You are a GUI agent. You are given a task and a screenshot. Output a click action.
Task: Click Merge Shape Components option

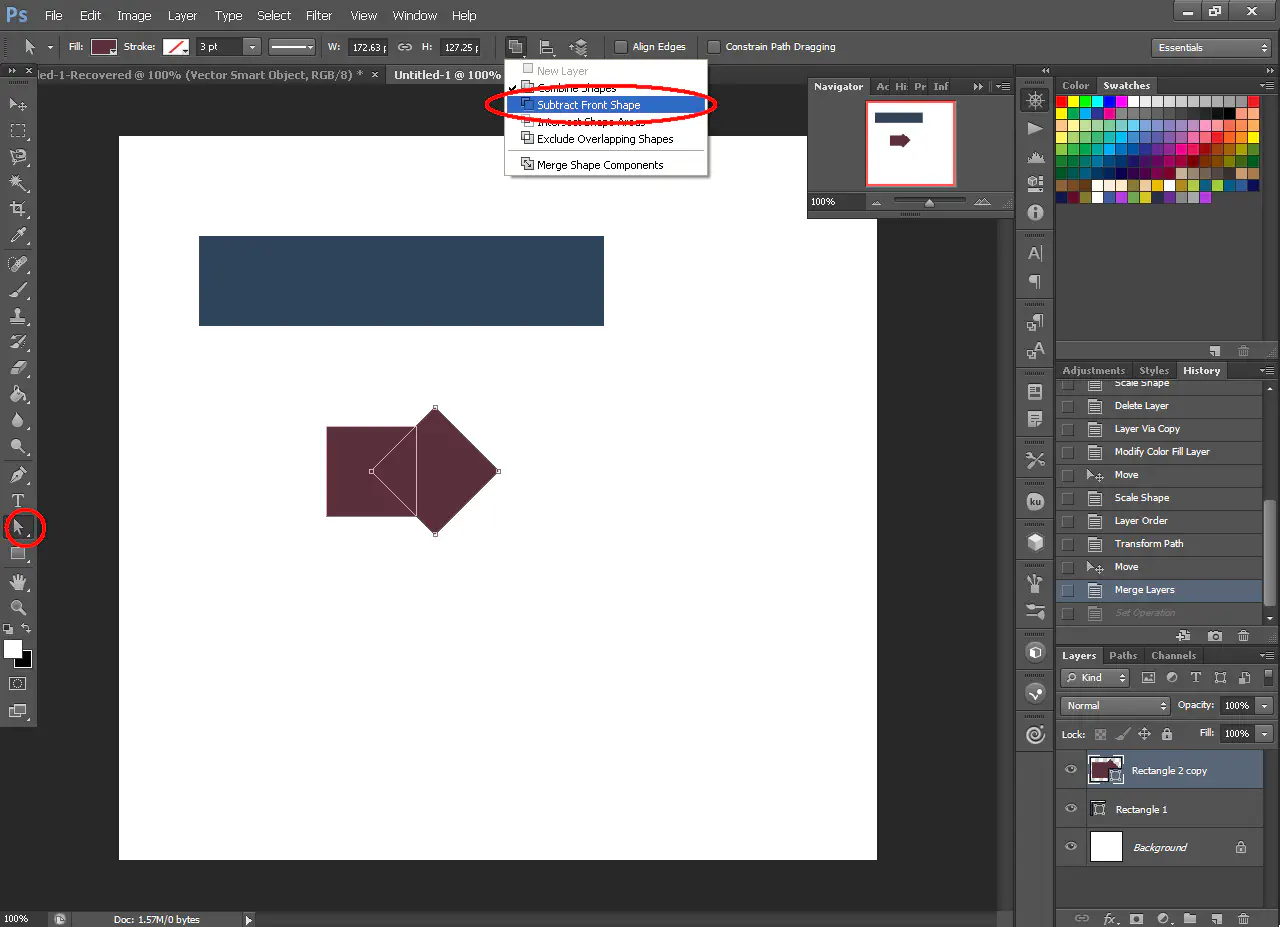click(600, 165)
